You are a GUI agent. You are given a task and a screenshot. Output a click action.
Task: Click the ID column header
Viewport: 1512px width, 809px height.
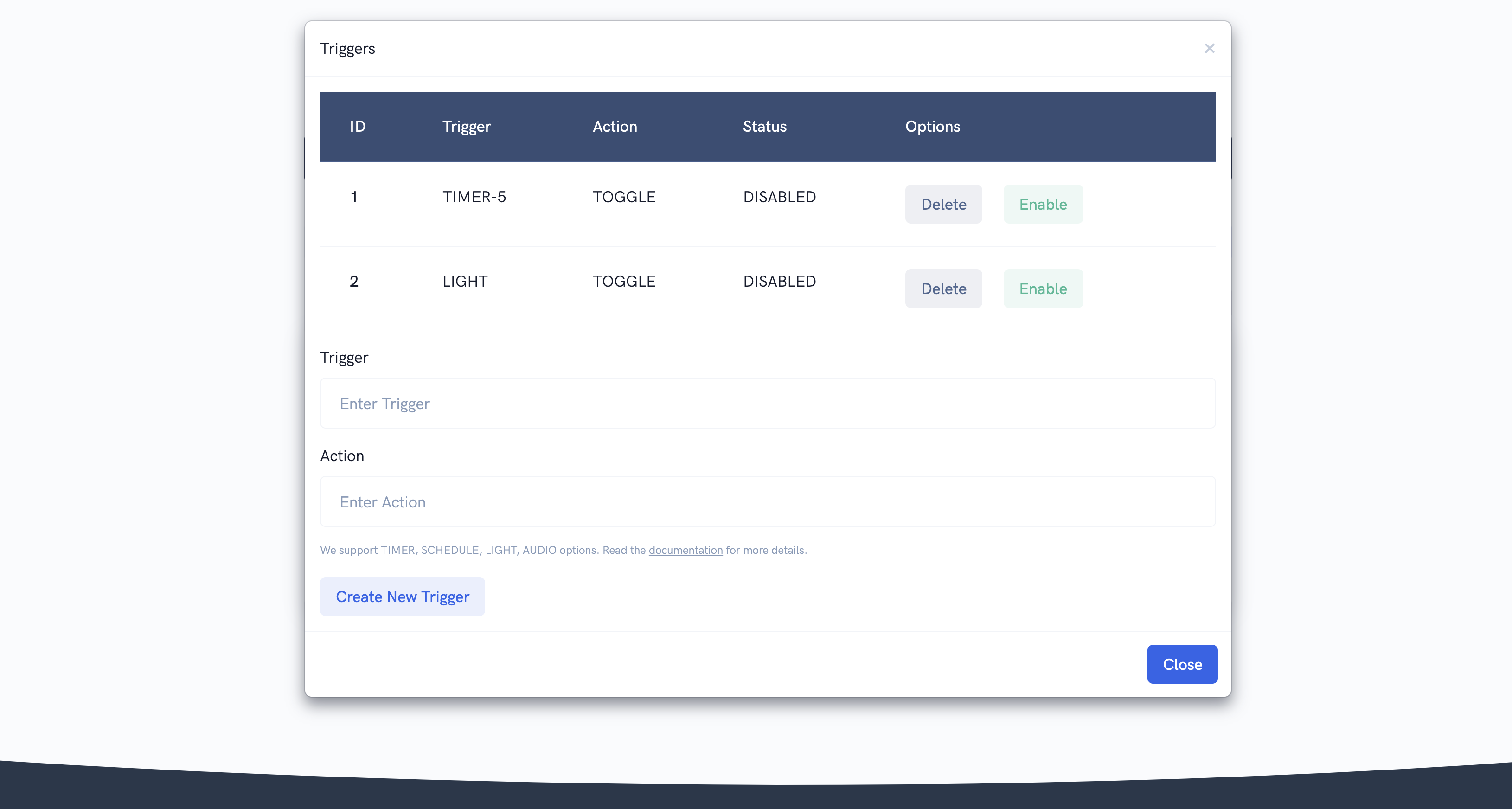(358, 127)
